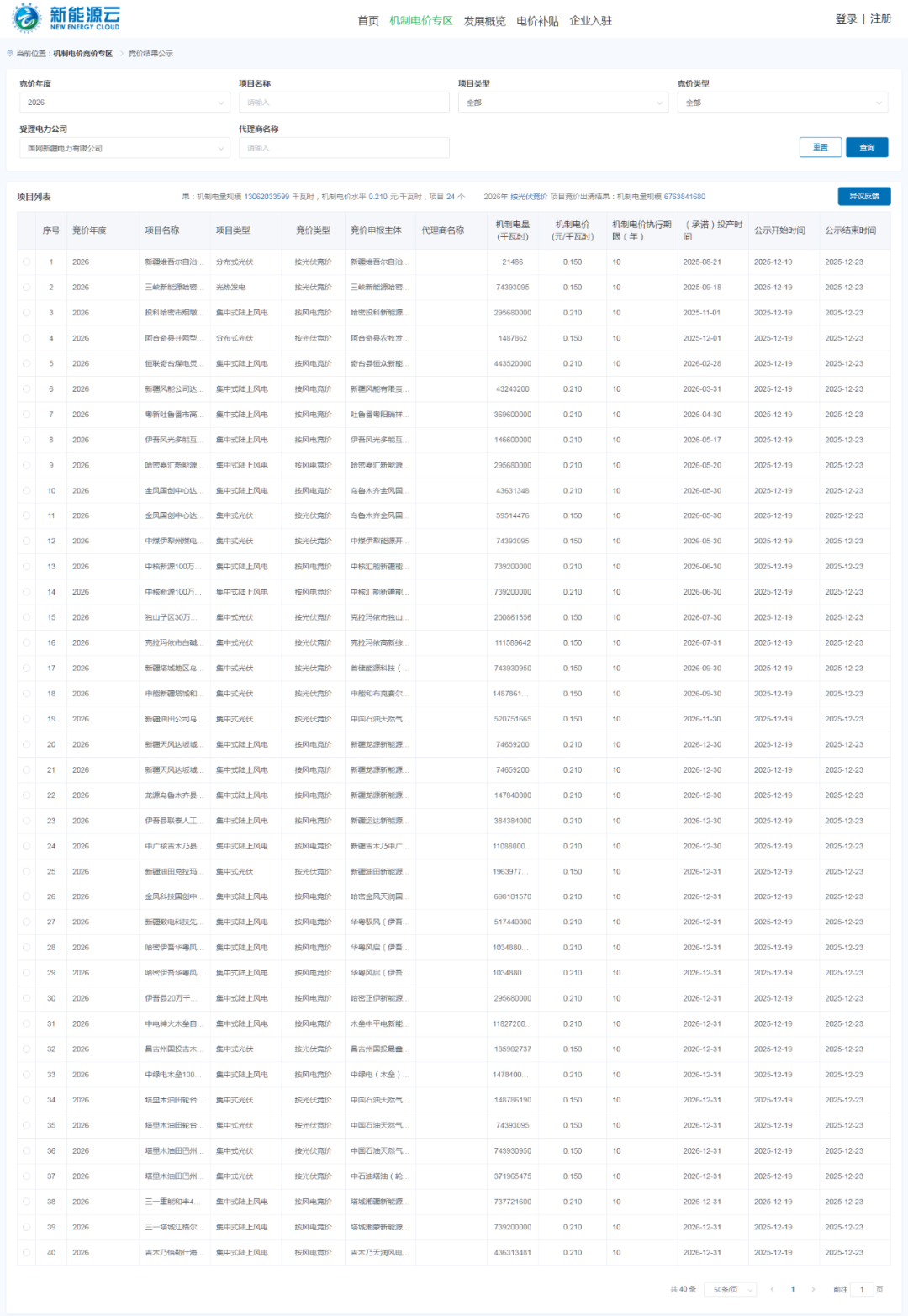Select the radio button for row 40
The image size is (908, 1316).
pos(27,1253)
